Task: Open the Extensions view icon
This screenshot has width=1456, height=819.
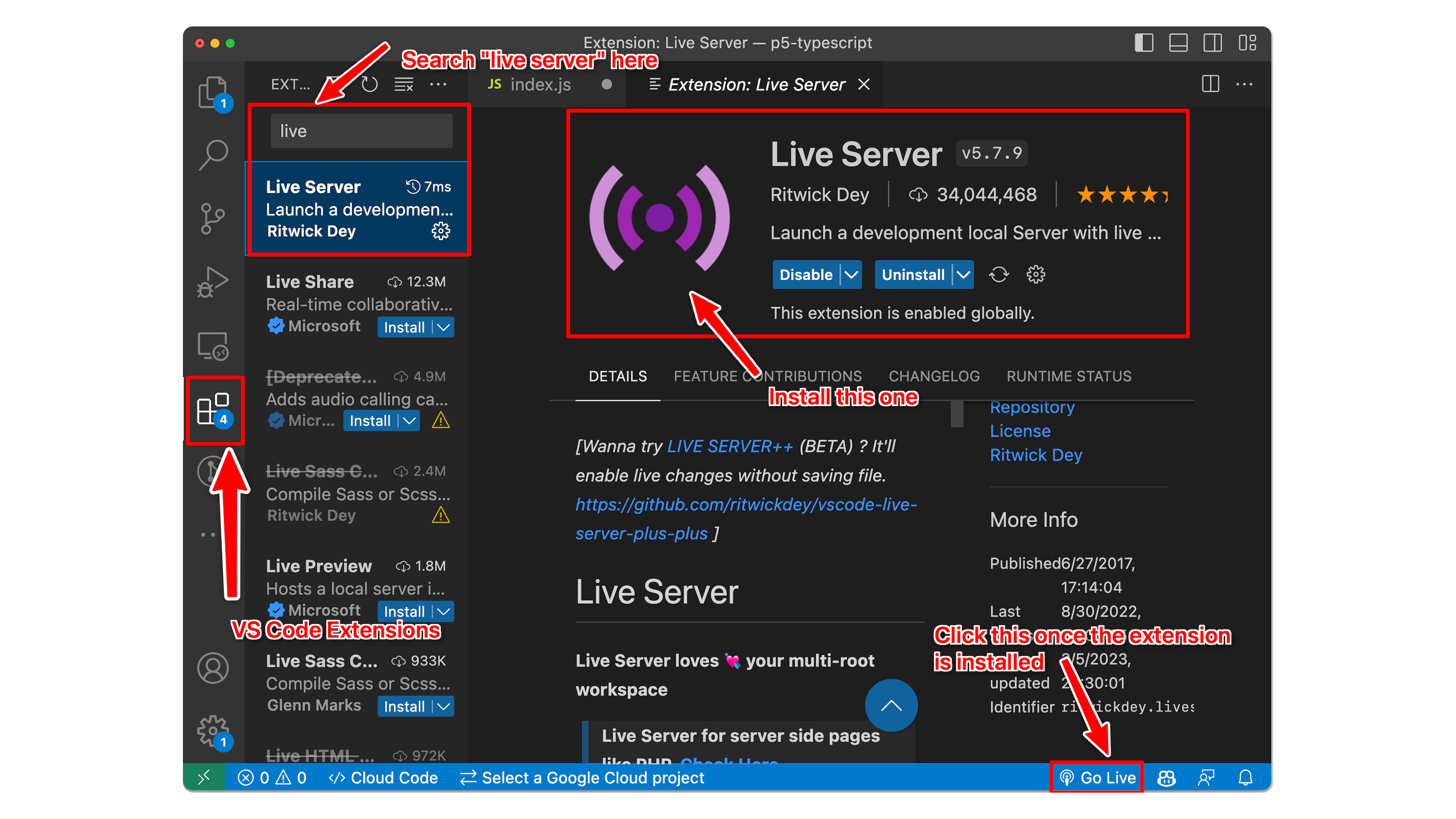Action: pos(213,409)
